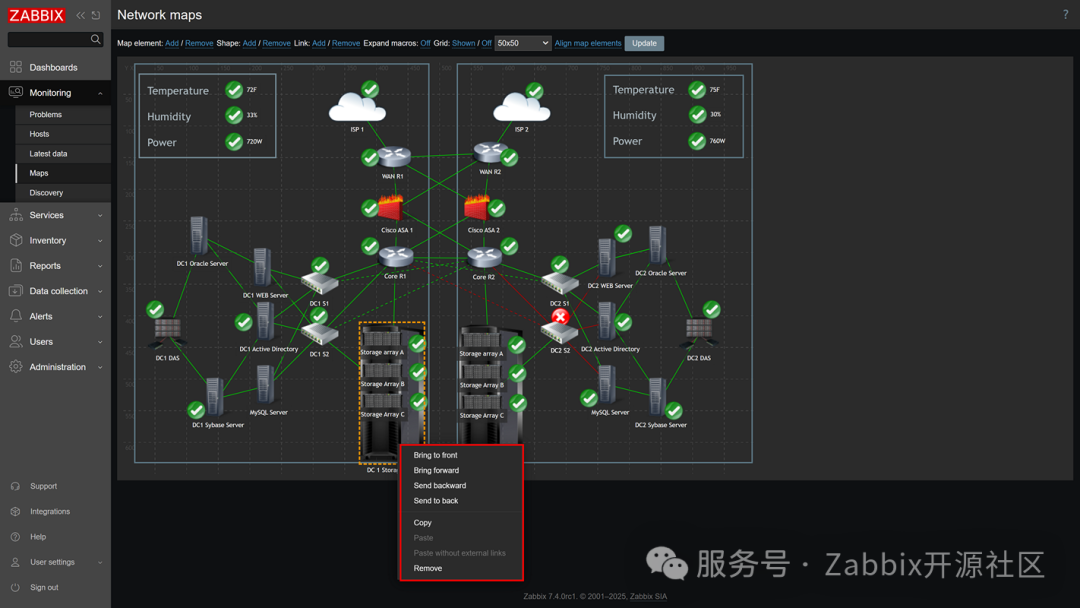The image size is (1080, 608).
Task: Toggle grid visibility via Shown link
Action: [463, 44]
